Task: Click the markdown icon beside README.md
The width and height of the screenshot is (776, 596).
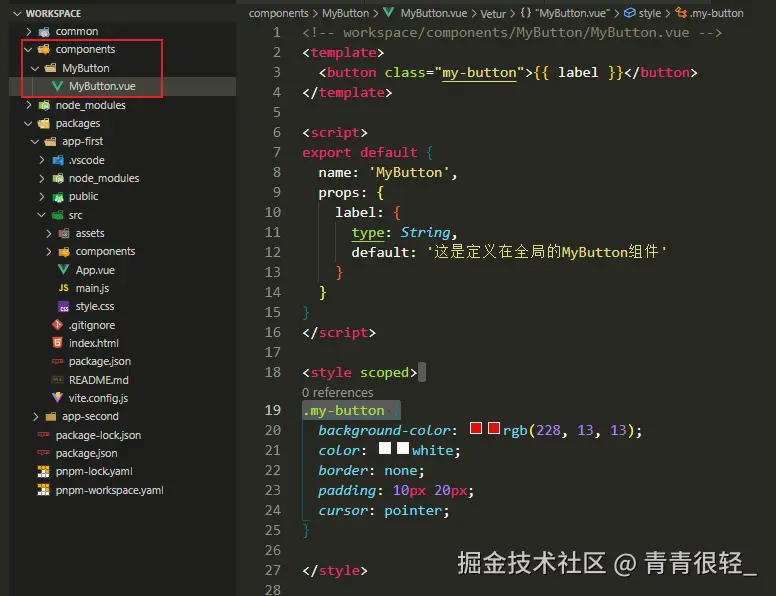Action: (57, 380)
